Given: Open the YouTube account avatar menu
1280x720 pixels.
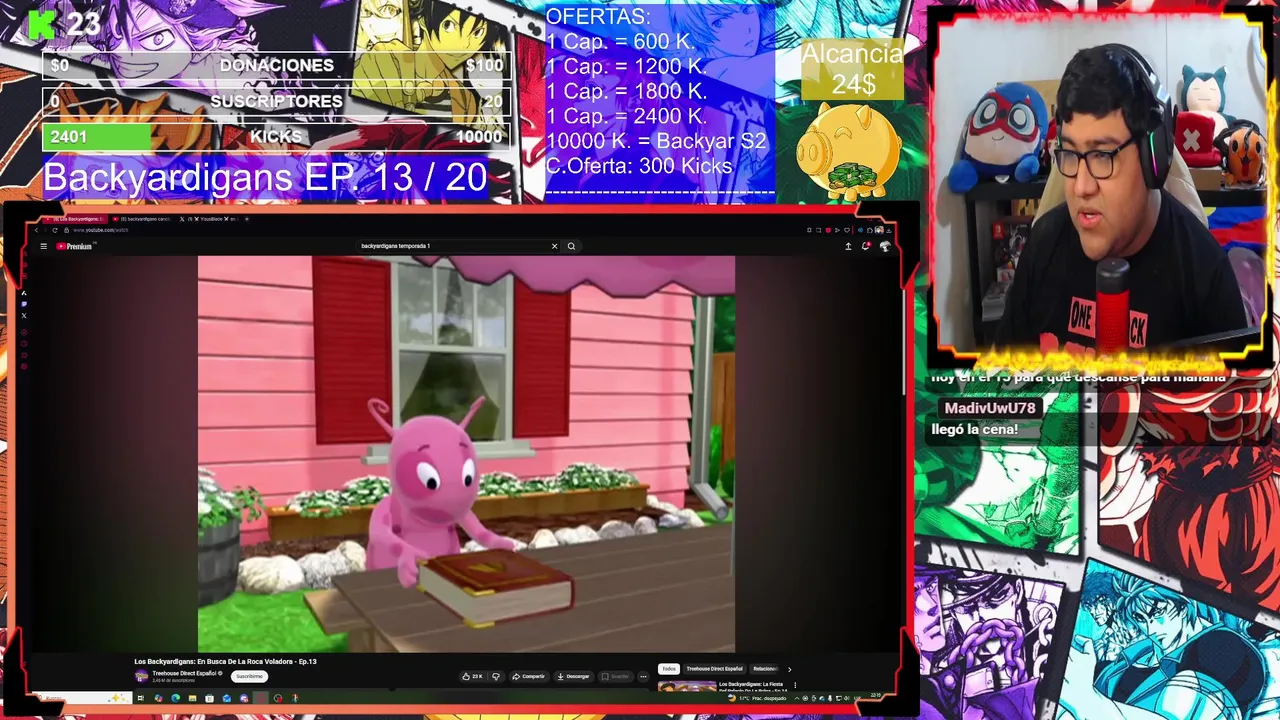Looking at the screenshot, I should coord(885,246).
